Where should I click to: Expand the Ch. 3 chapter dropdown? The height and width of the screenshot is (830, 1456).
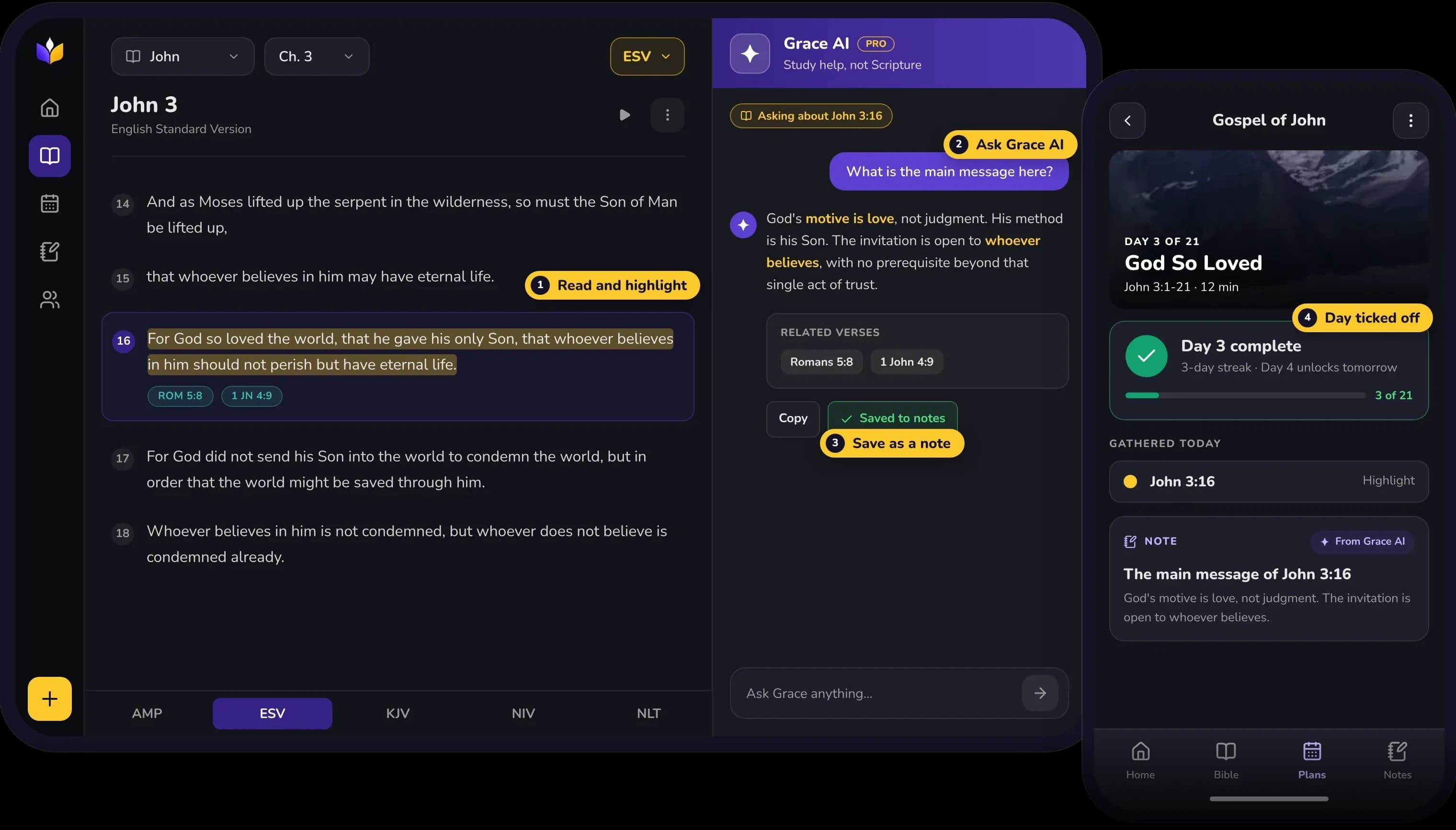pyautogui.click(x=317, y=56)
